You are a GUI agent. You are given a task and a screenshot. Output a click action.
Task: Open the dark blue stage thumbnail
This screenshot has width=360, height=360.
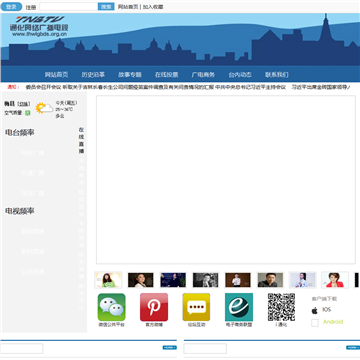tap(173, 280)
